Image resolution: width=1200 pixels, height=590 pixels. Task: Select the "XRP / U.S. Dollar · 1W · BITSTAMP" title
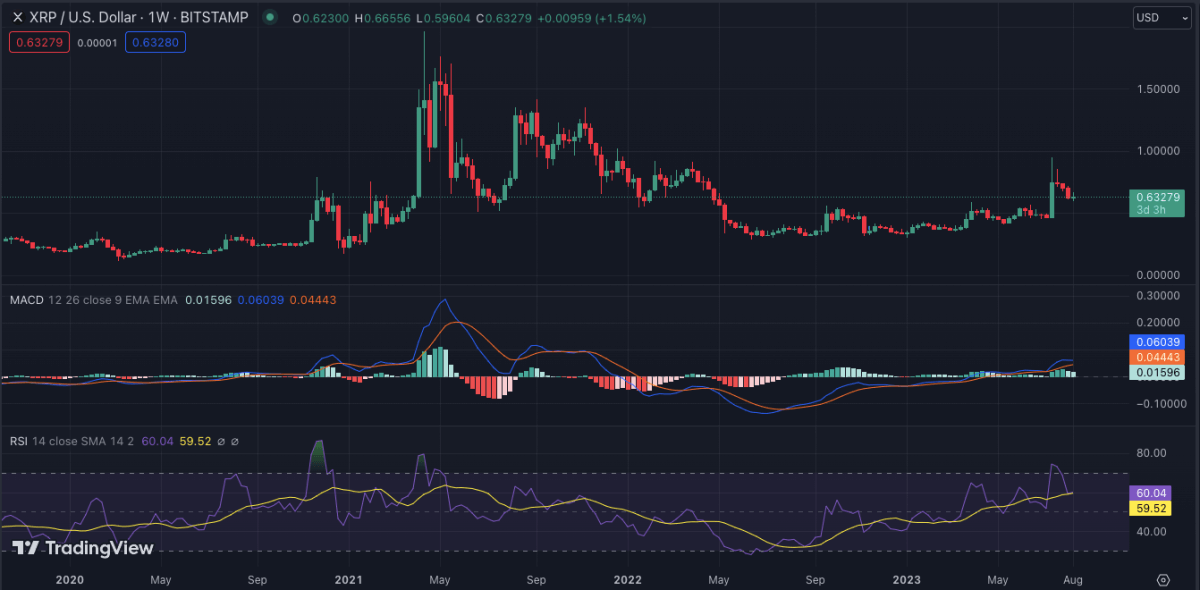point(140,18)
